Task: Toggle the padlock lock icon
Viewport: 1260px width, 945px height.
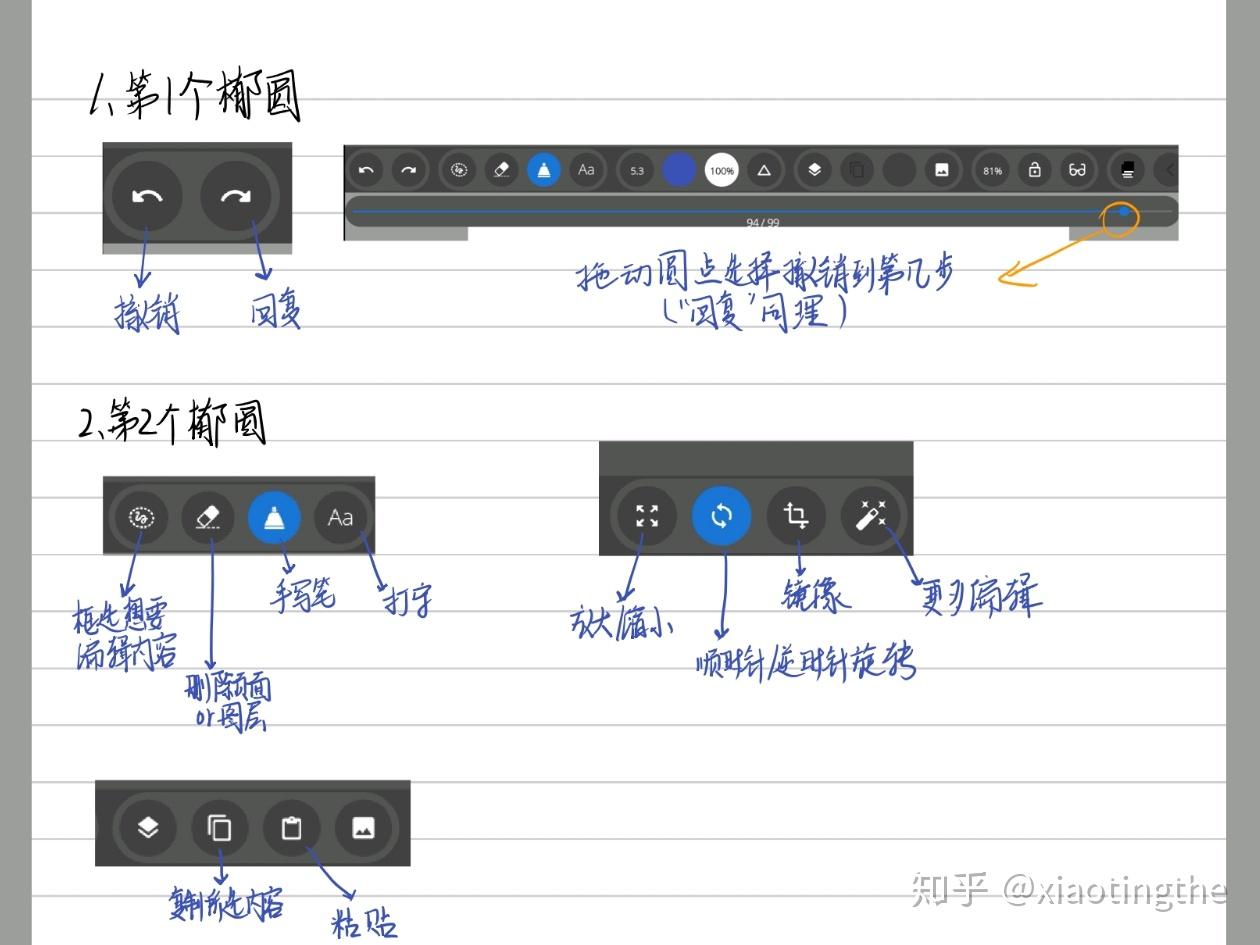Action: pos(1035,171)
